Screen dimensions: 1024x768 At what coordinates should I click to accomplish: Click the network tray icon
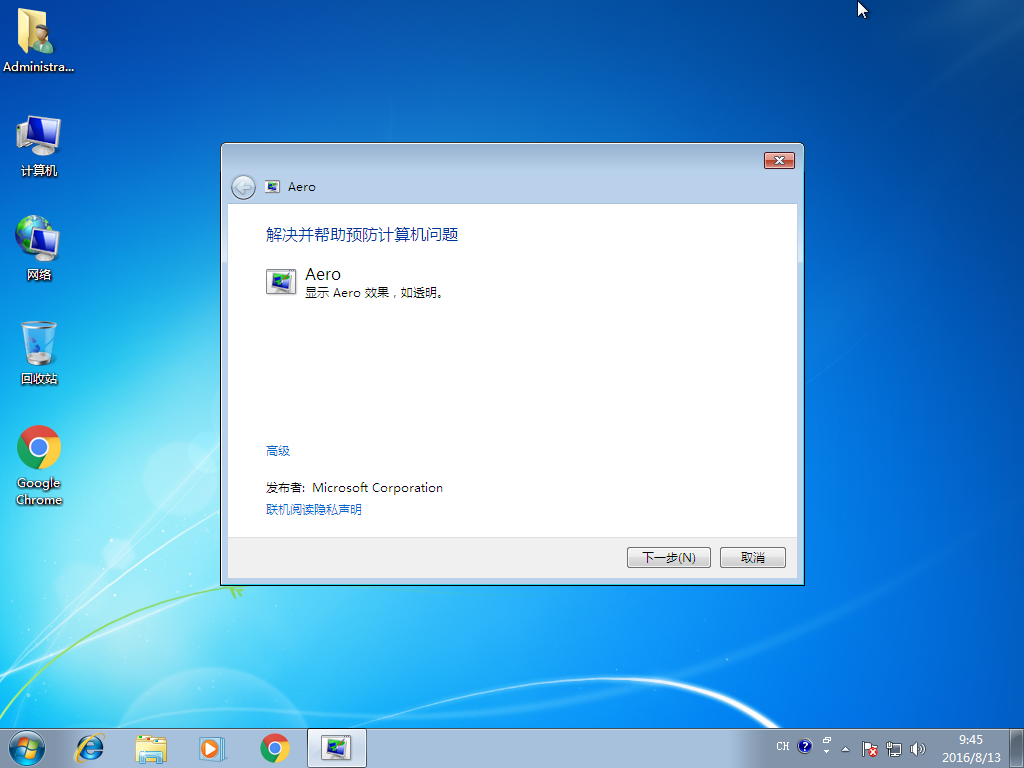pos(893,749)
